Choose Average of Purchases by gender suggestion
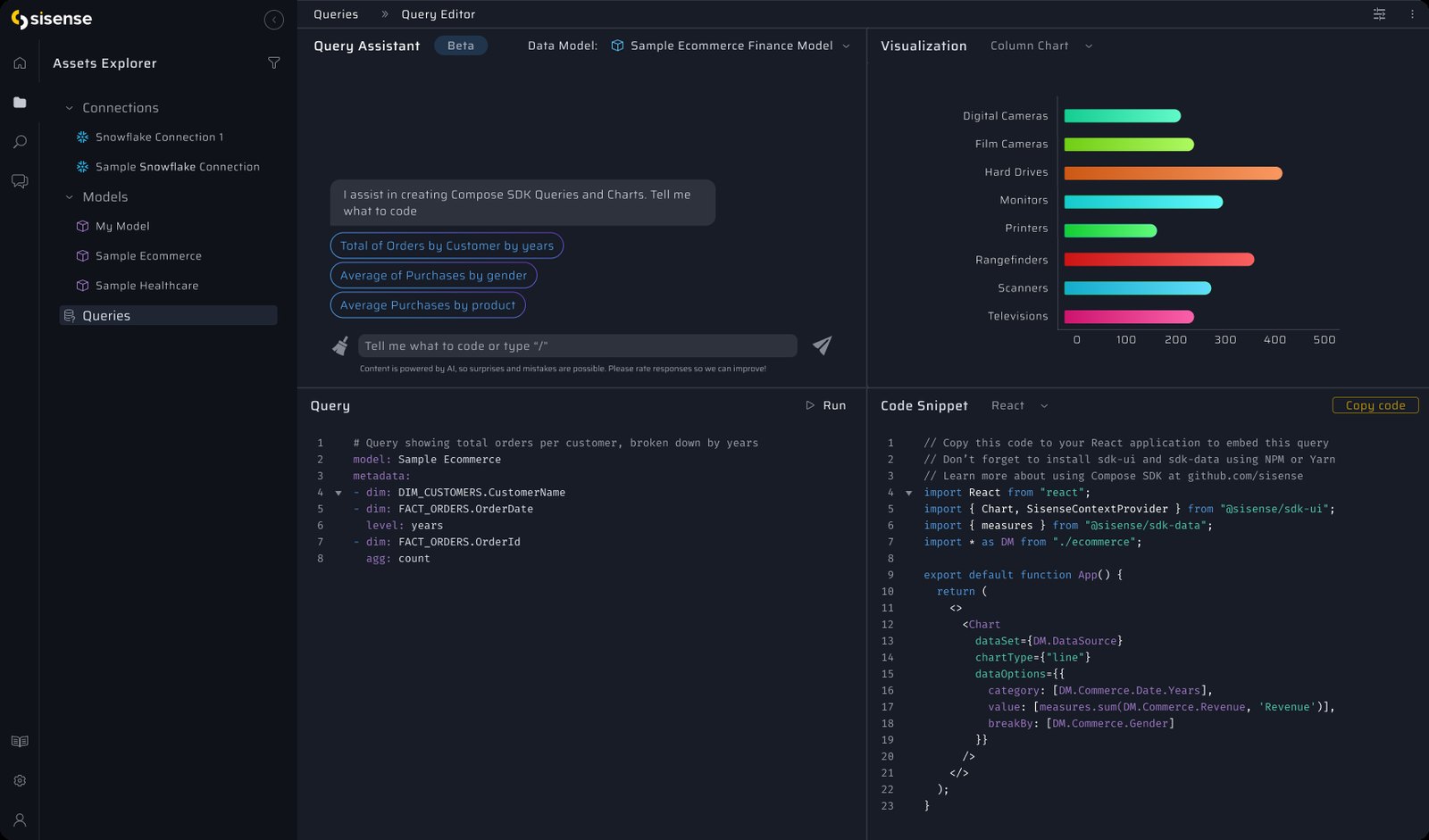 coord(433,276)
